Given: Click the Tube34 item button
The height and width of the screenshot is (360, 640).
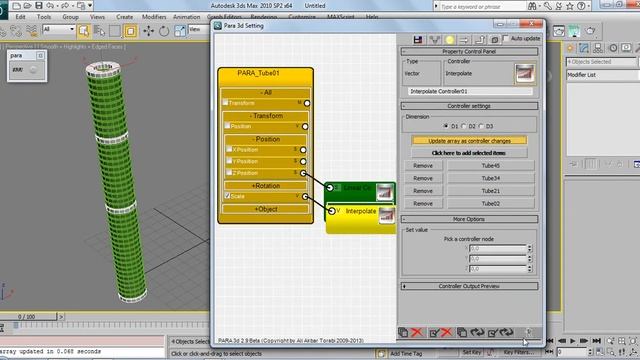Looking at the screenshot, I should pos(491,178).
